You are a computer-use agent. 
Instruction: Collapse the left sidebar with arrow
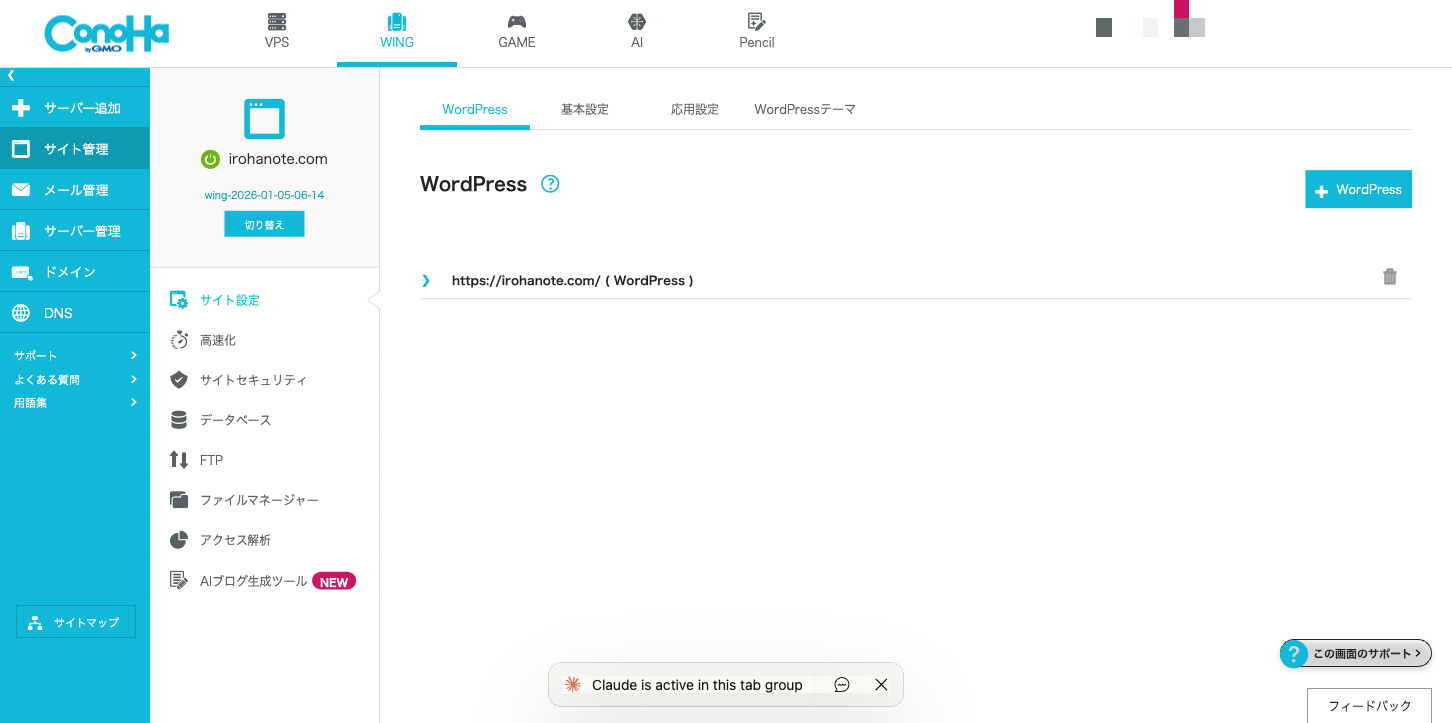pos(11,75)
